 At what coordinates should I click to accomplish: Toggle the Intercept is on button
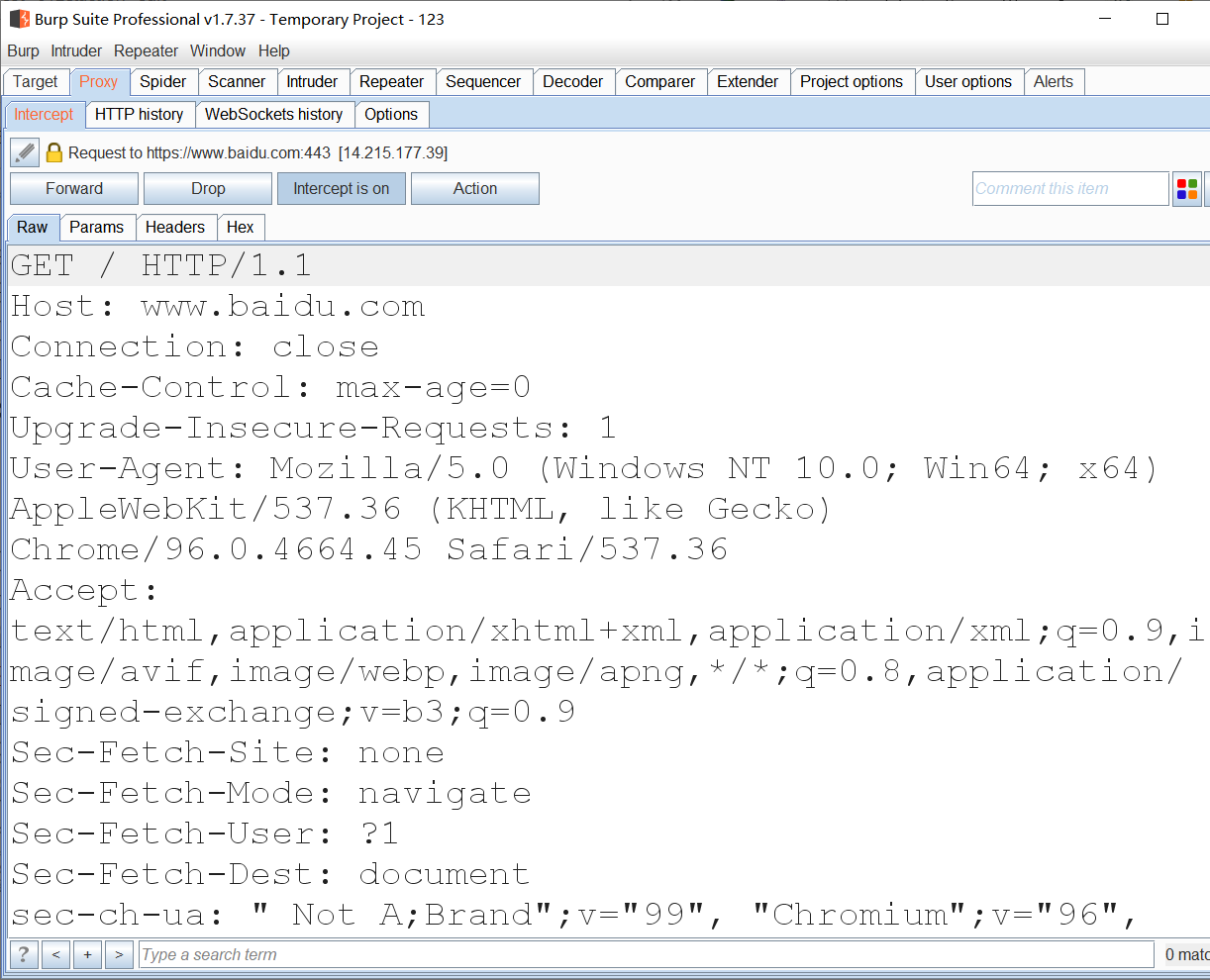342,188
